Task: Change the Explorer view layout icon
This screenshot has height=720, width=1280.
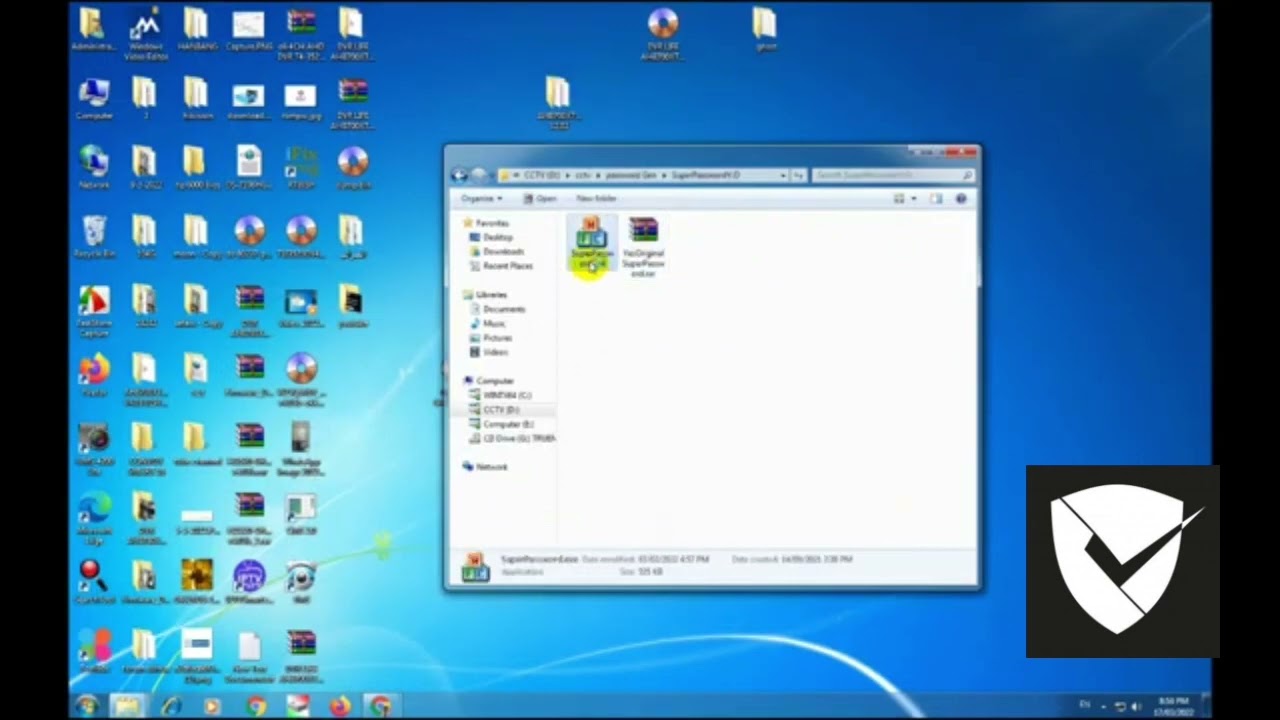Action: coord(899,199)
